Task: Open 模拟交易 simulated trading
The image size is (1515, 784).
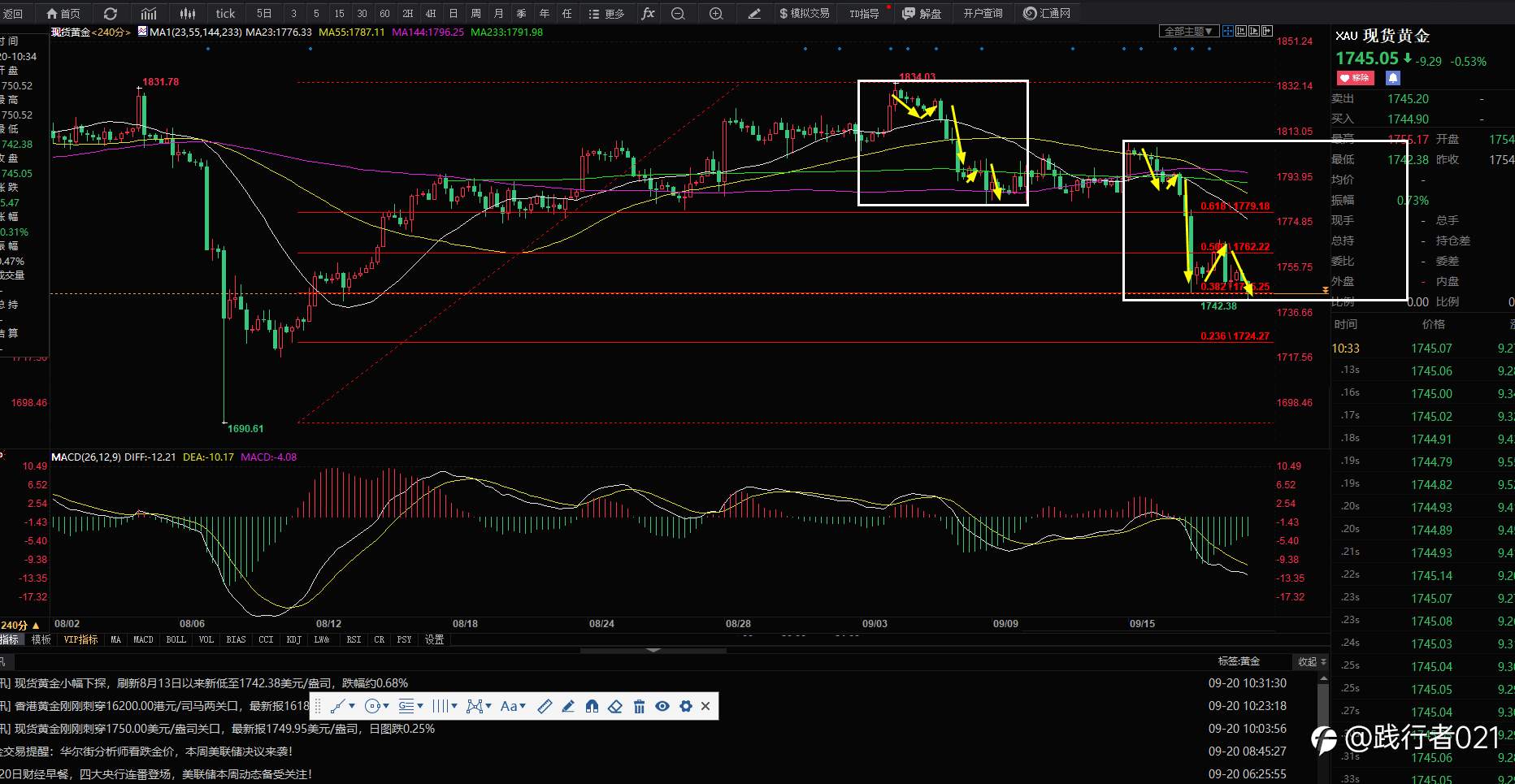Action: [x=804, y=13]
